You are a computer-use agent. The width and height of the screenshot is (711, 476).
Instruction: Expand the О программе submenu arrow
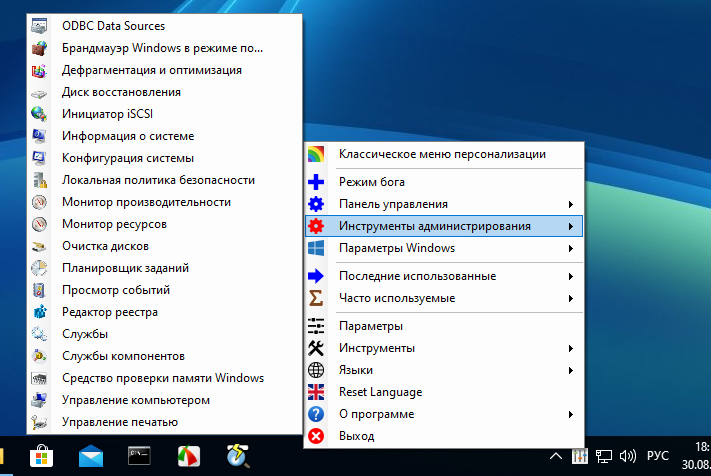(570, 414)
